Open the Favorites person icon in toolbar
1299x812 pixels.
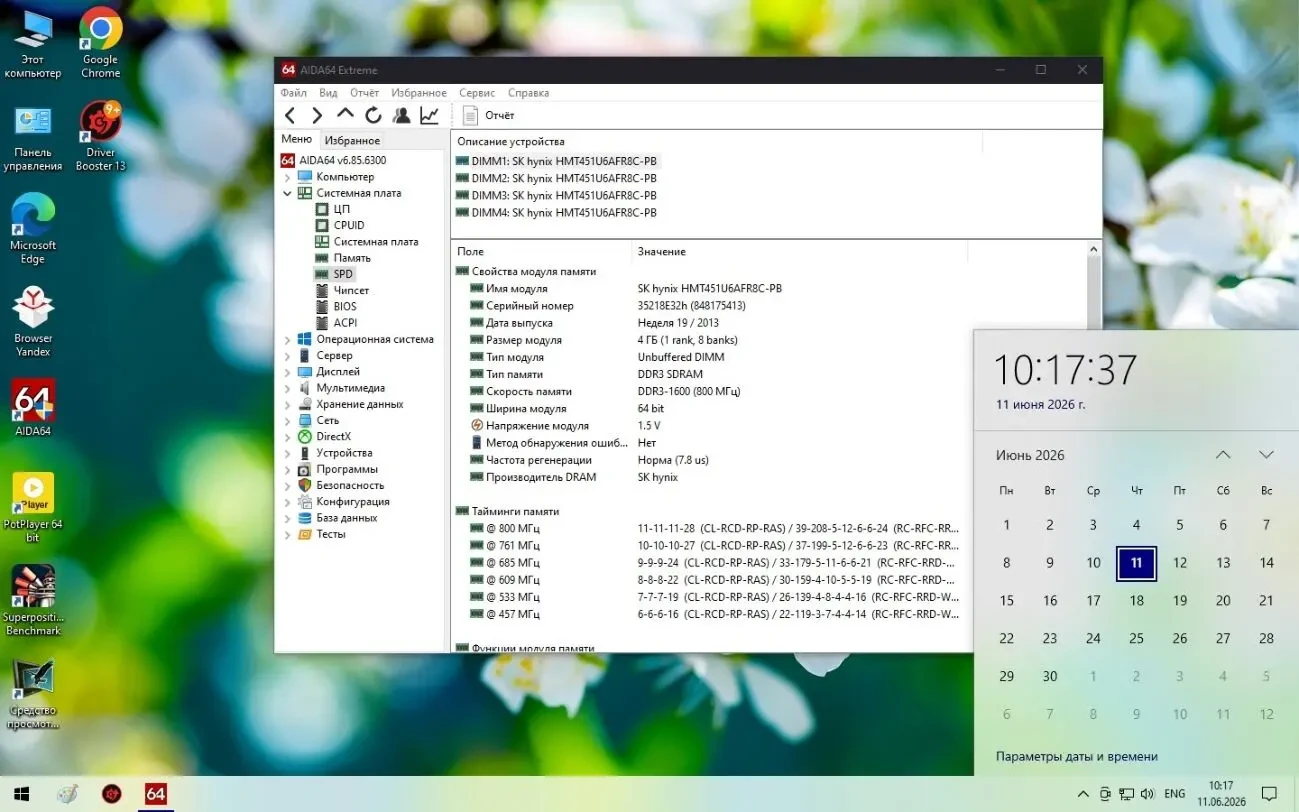pyautogui.click(x=401, y=115)
